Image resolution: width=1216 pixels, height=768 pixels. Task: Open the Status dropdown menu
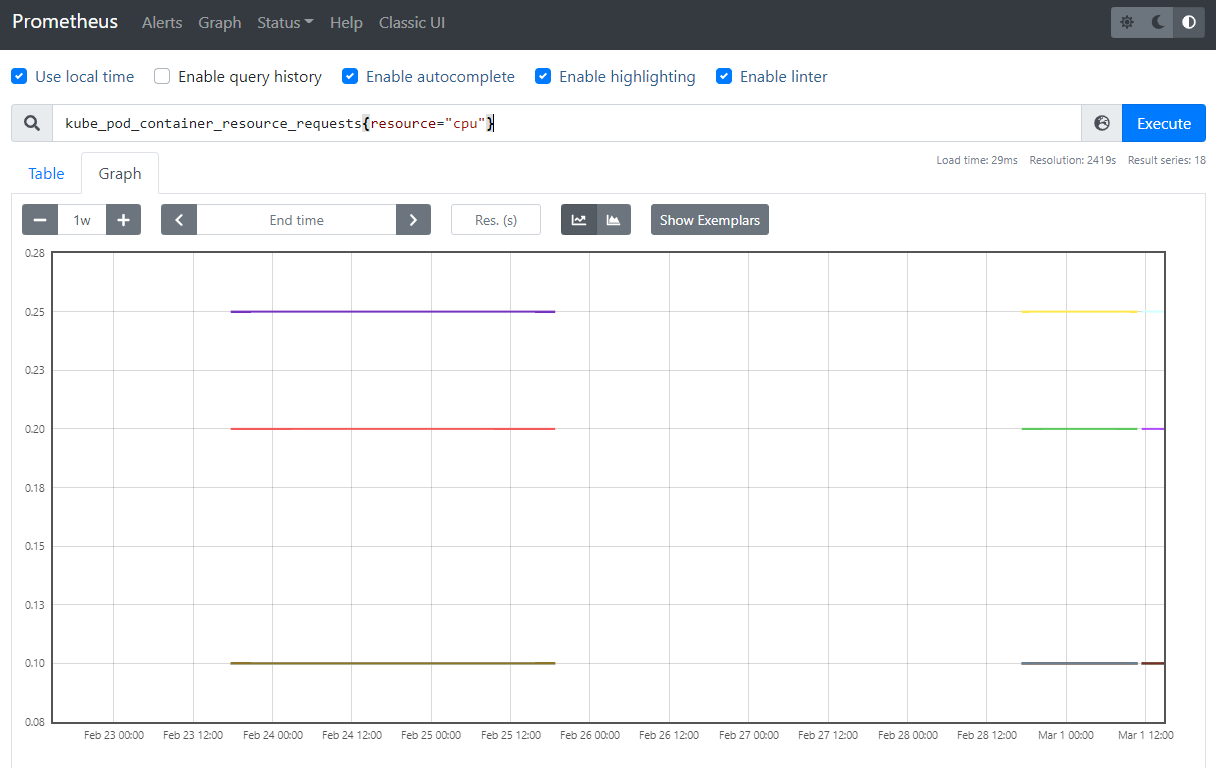click(x=285, y=22)
